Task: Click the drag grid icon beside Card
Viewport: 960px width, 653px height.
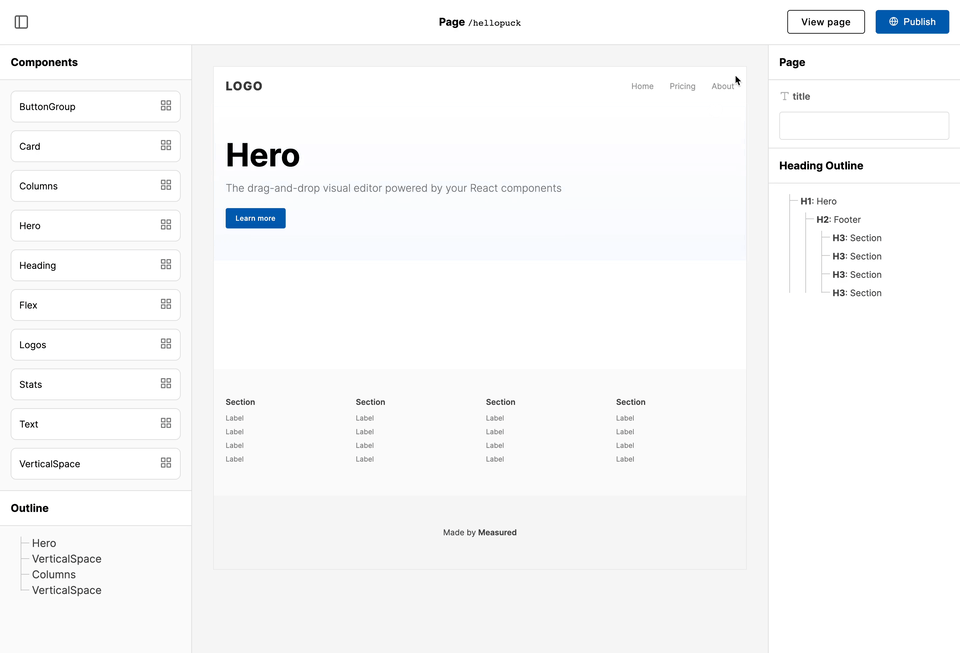Action: 166,146
